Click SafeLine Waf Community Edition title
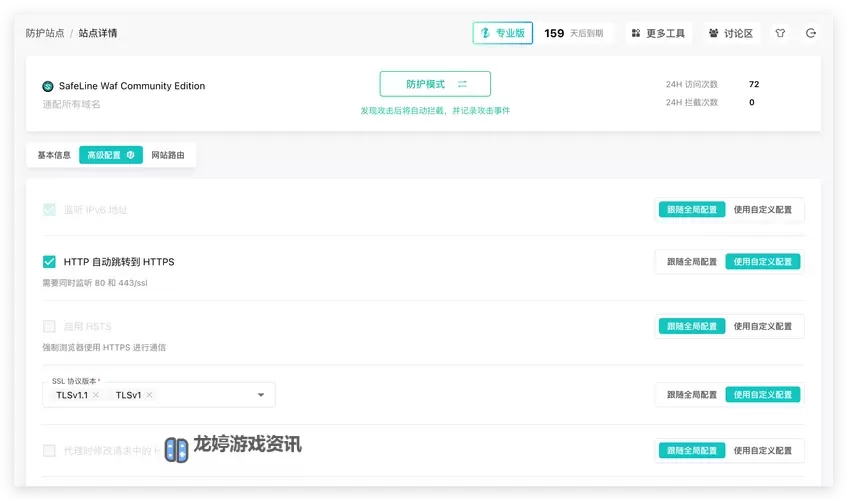Image resolution: width=847 pixels, height=500 pixels. tap(132, 86)
